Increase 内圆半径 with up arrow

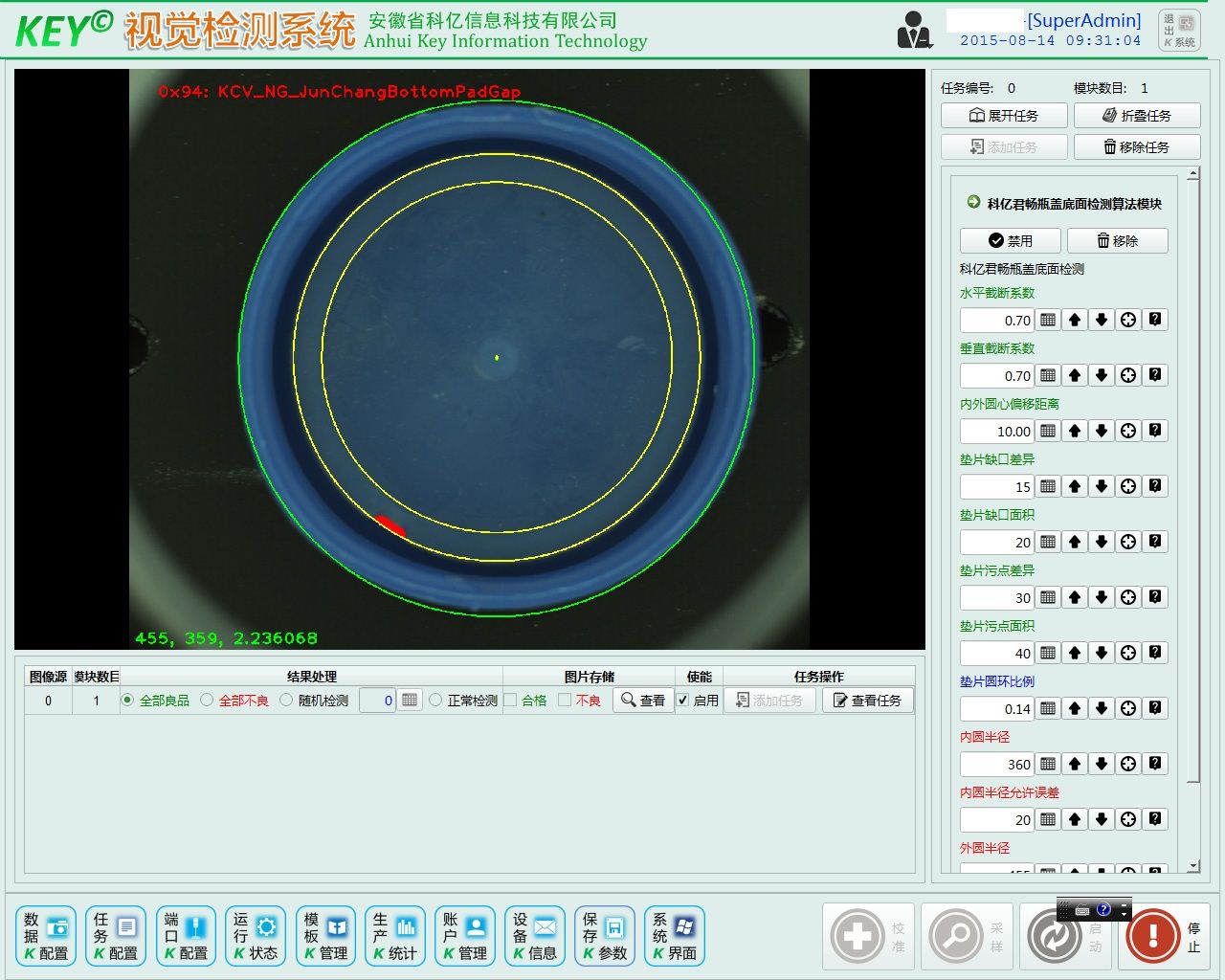[x=1075, y=764]
